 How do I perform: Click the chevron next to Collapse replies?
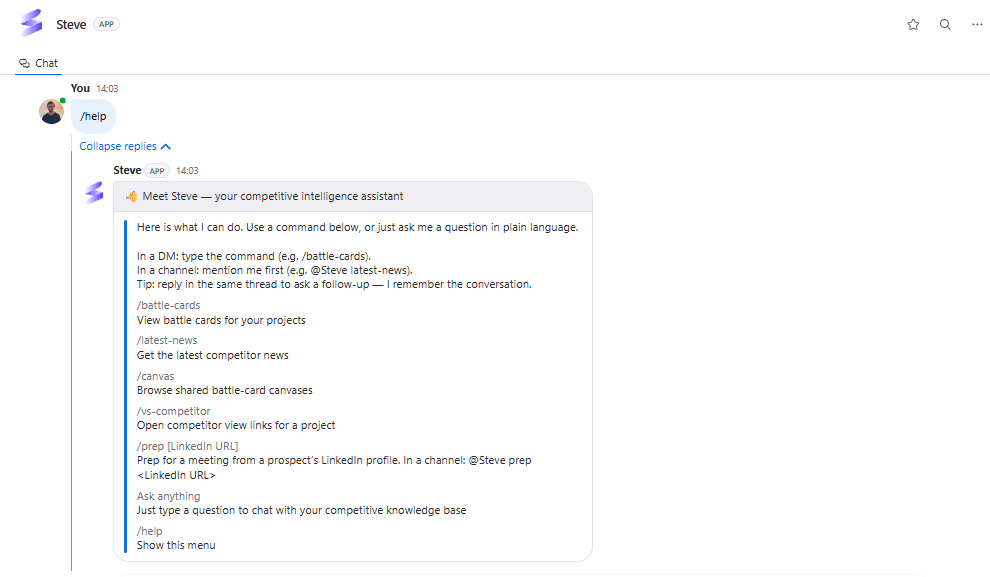[166, 146]
